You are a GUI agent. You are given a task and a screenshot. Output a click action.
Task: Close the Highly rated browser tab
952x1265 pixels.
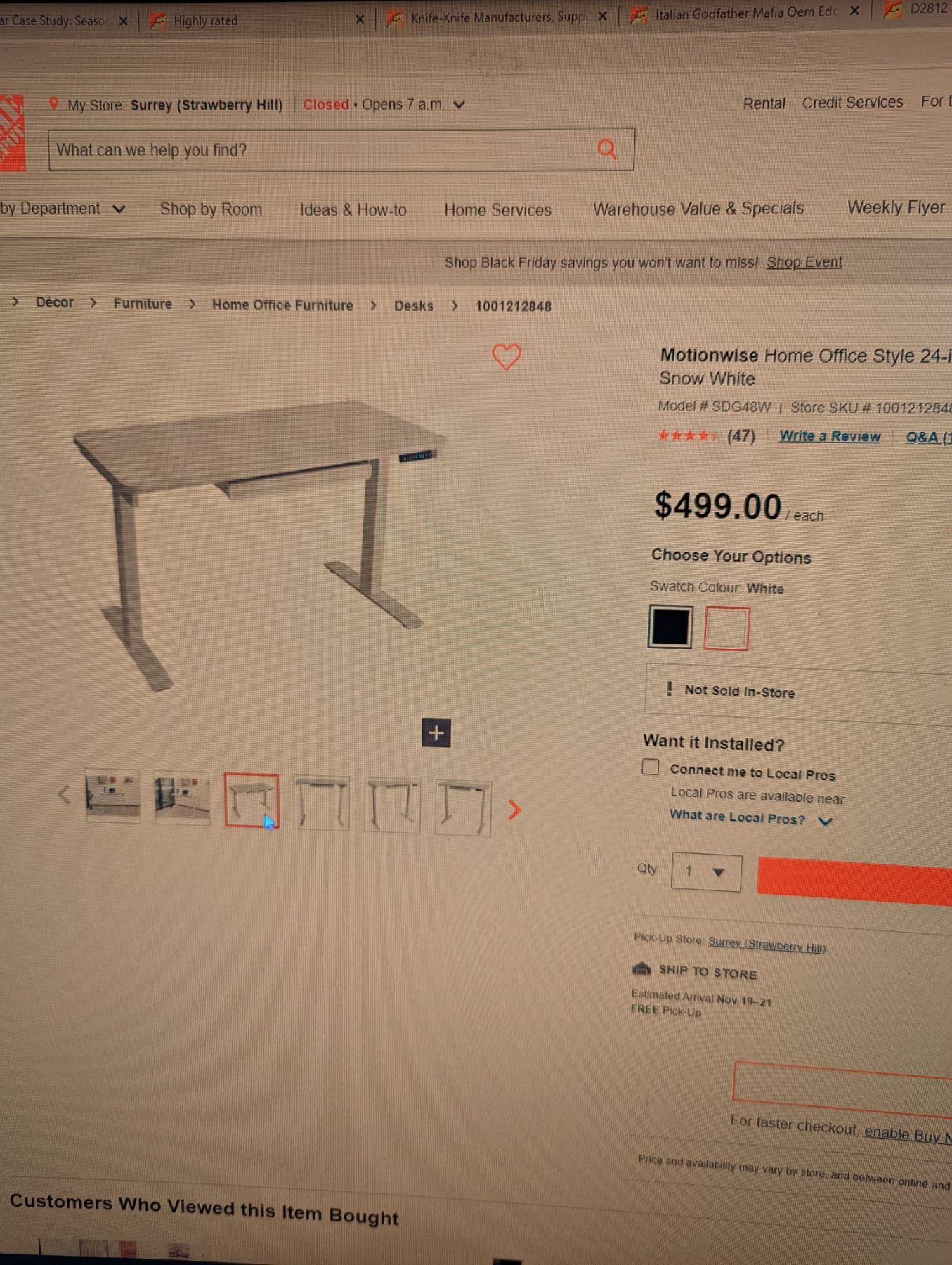[360, 20]
